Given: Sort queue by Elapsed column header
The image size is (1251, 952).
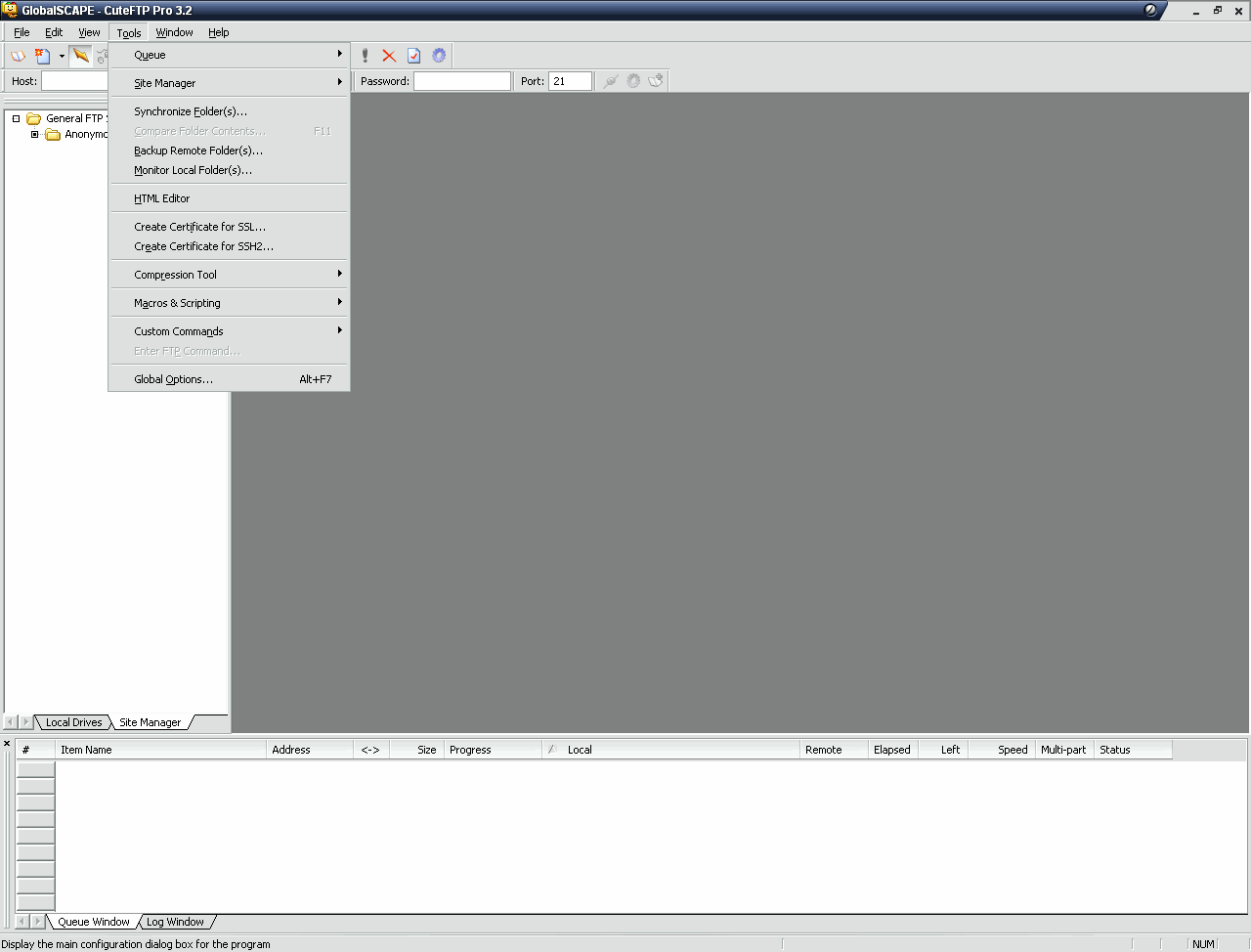Looking at the screenshot, I should (x=893, y=750).
